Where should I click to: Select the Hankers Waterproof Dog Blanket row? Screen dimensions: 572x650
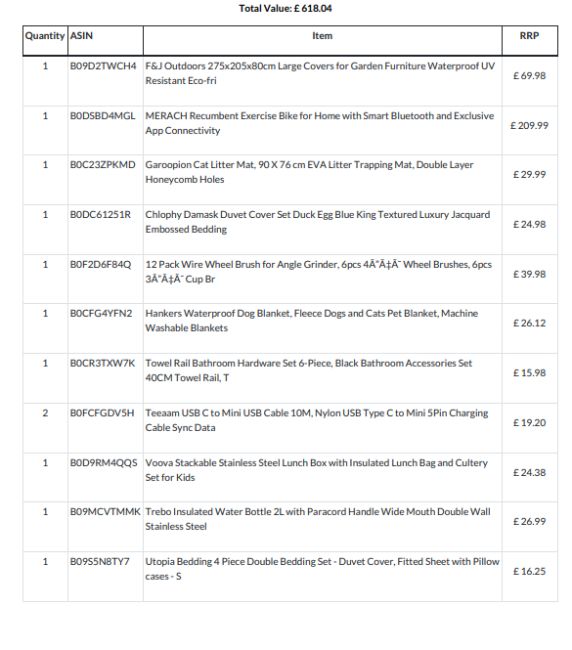click(x=290, y=328)
